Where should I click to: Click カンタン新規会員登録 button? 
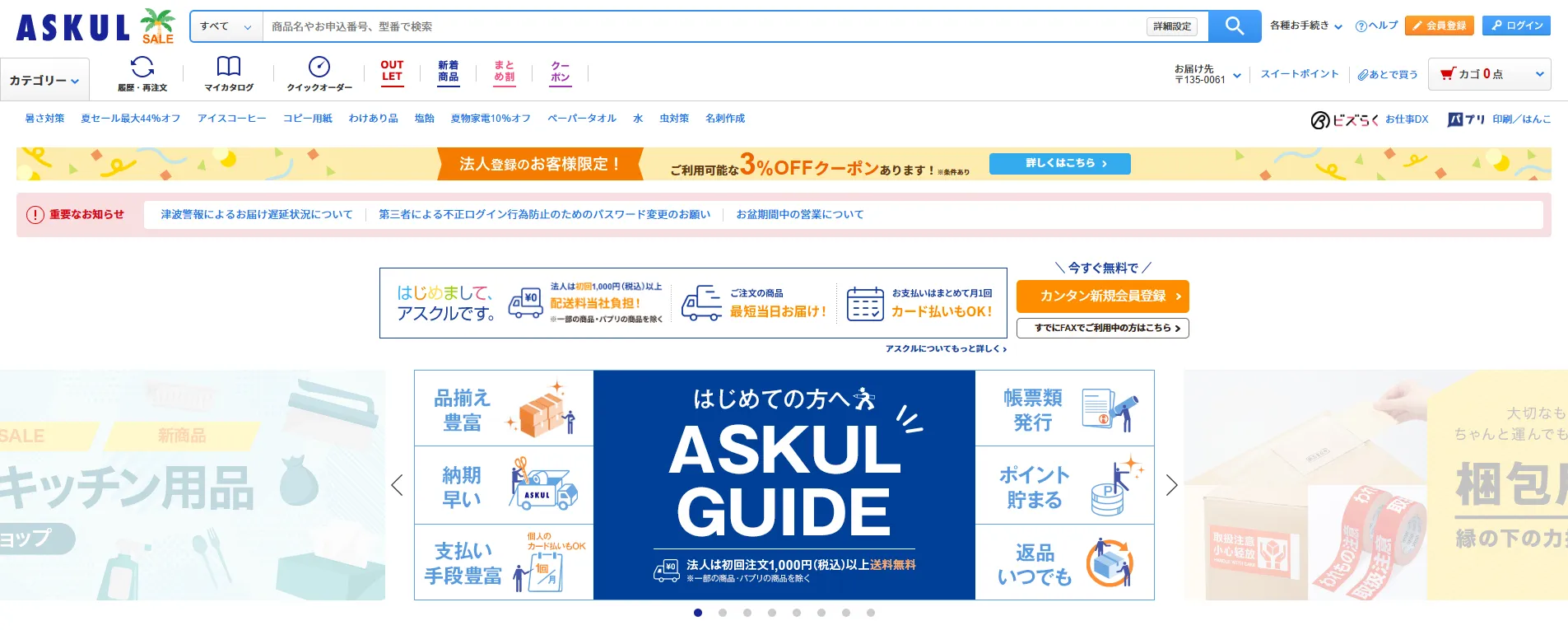[x=1103, y=296]
